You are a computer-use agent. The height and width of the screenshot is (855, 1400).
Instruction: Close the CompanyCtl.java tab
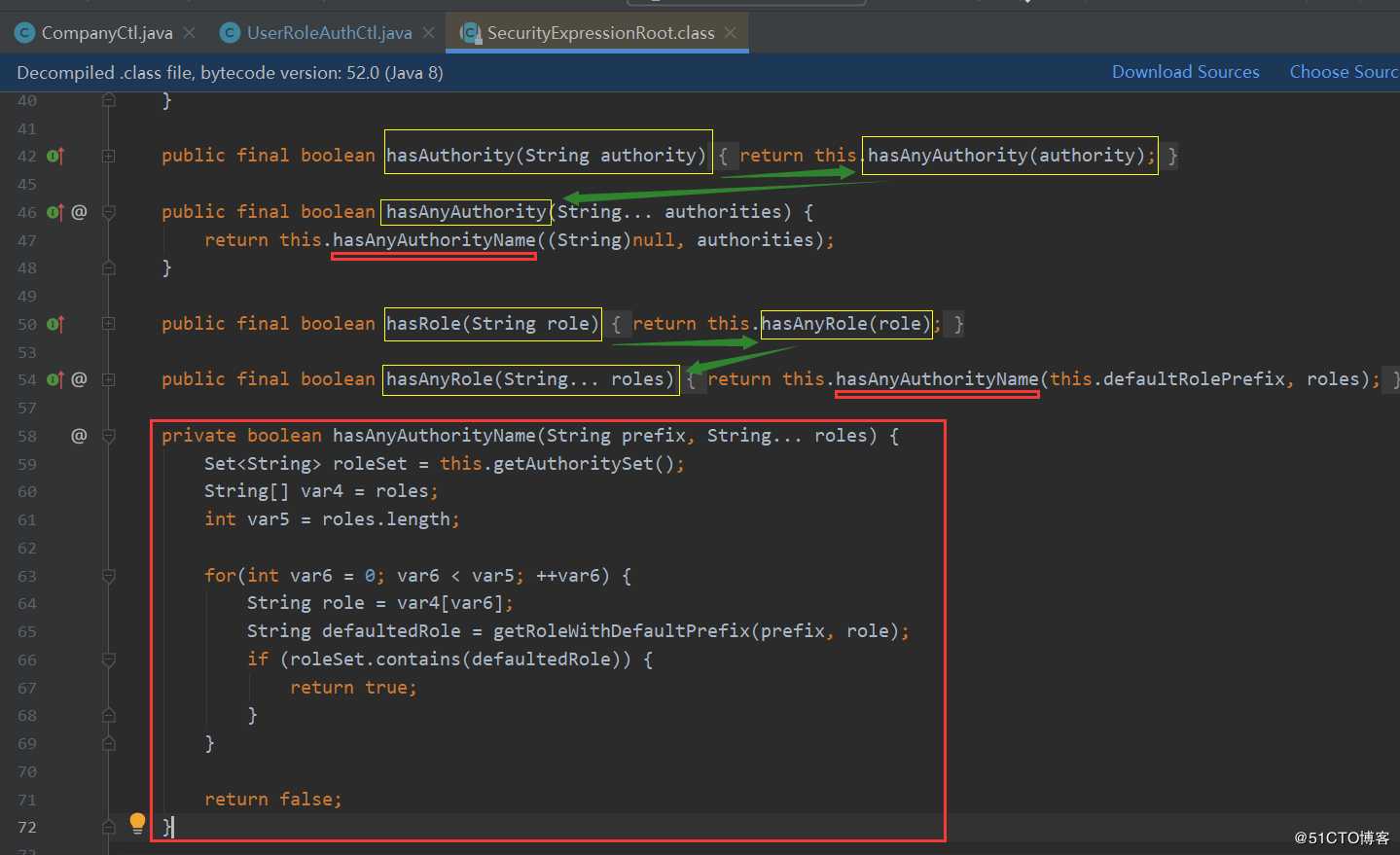pyautogui.click(x=189, y=33)
